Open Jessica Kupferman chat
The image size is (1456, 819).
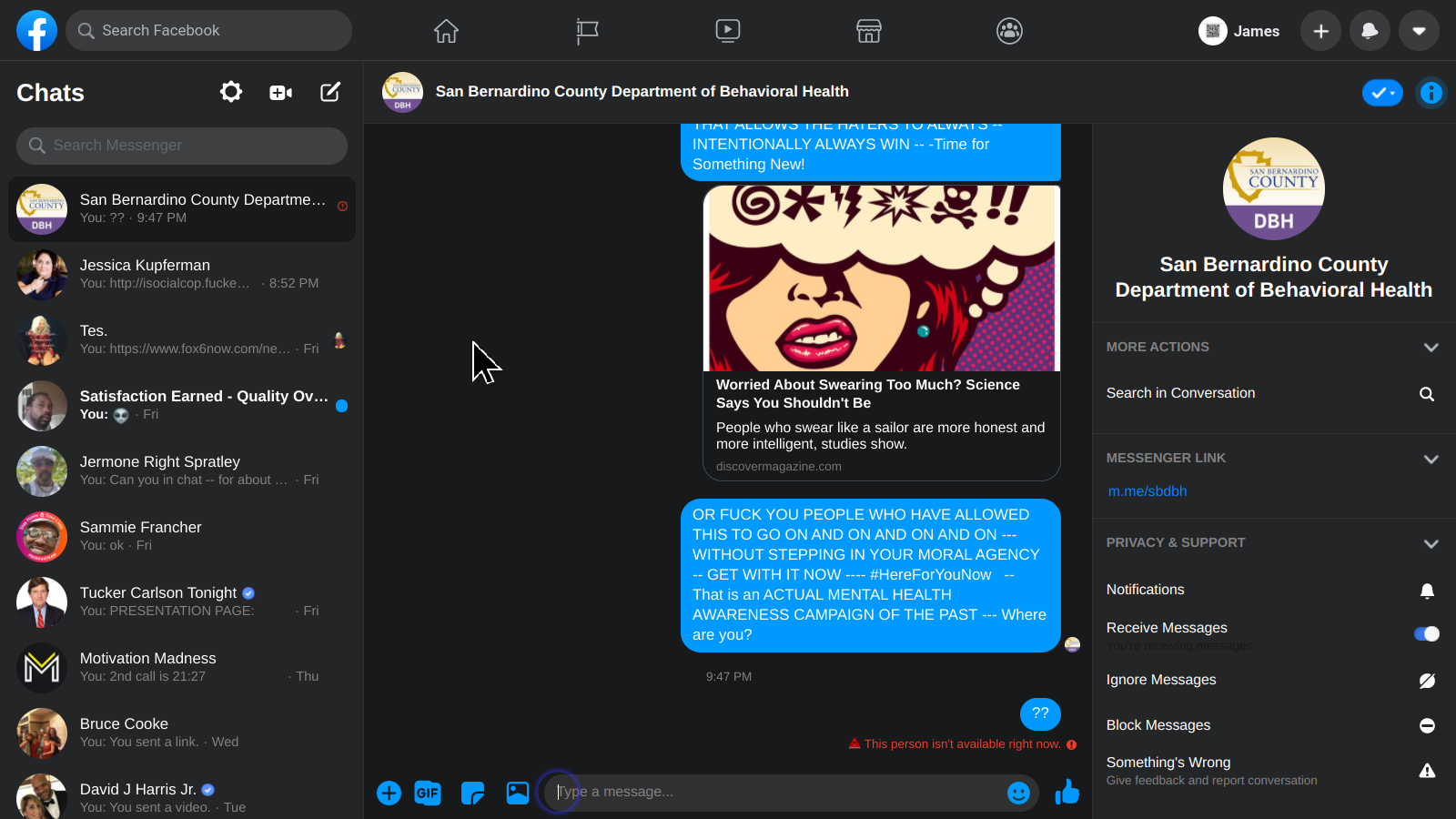point(182,275)
